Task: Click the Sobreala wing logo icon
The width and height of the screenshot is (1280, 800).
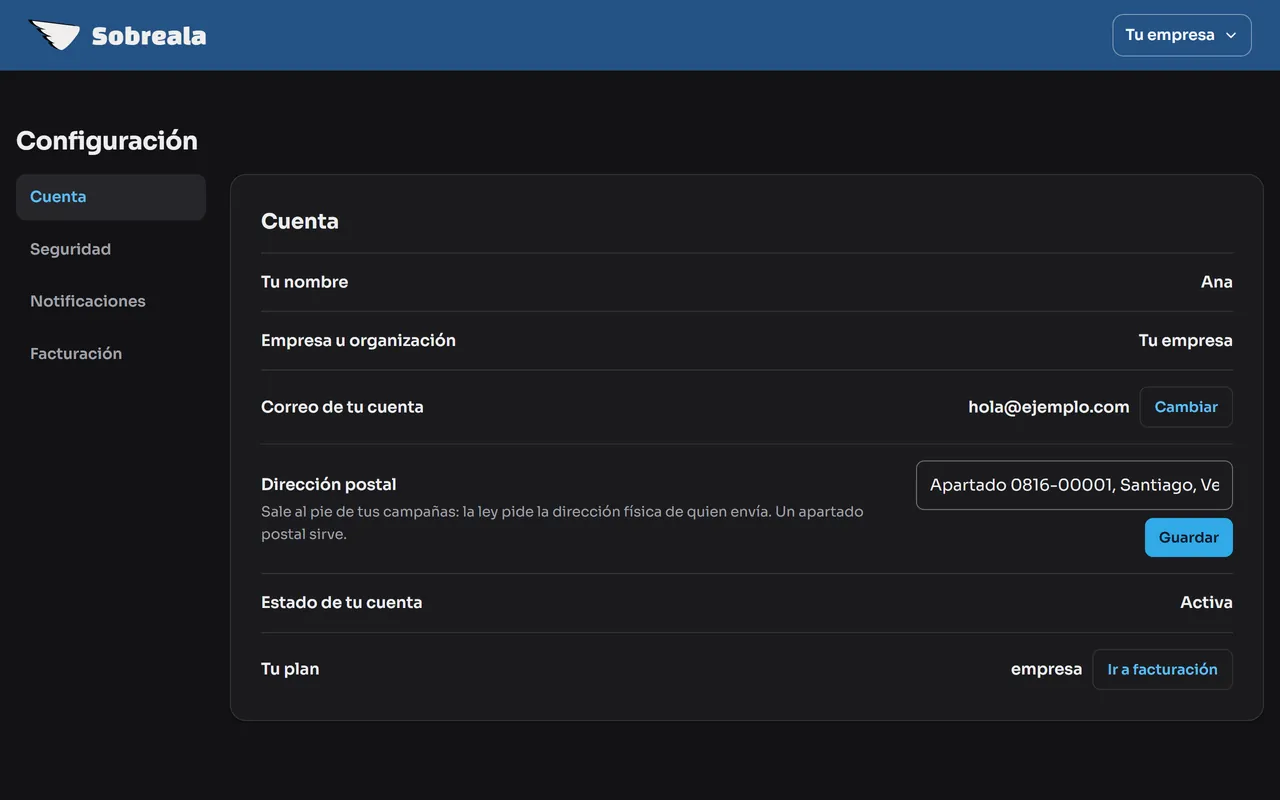Action: (x=54, y=35)
